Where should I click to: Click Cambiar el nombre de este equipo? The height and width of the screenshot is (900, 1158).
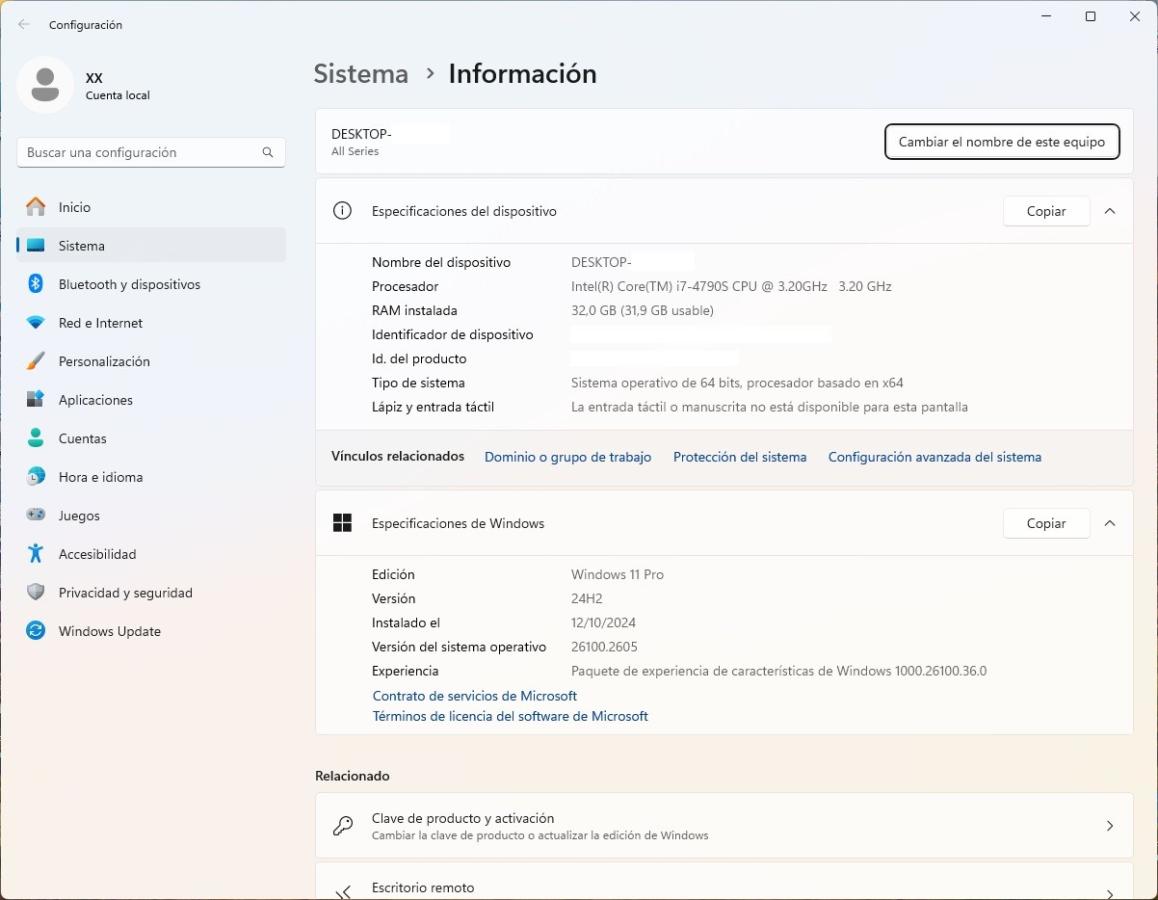[x=1001, y=142]
